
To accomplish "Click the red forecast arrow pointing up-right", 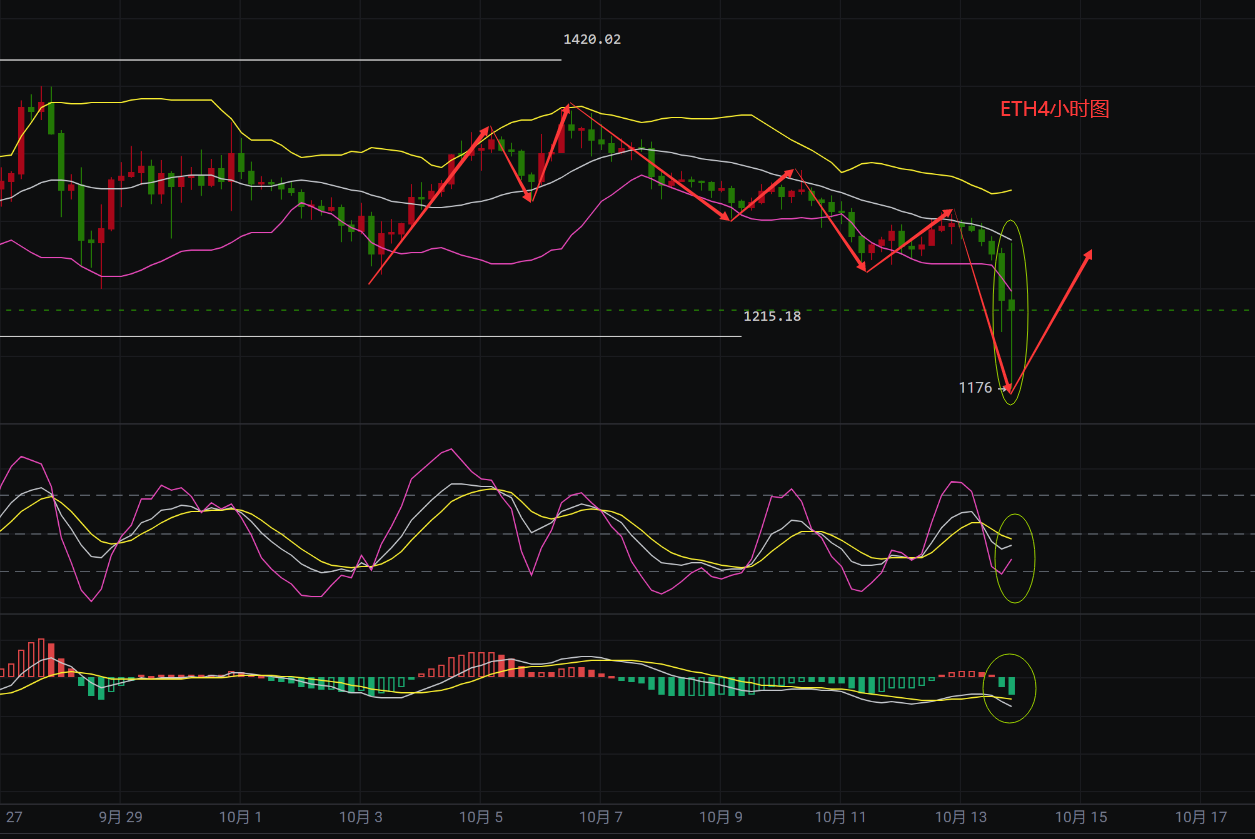I will (x=1052, y=318).
